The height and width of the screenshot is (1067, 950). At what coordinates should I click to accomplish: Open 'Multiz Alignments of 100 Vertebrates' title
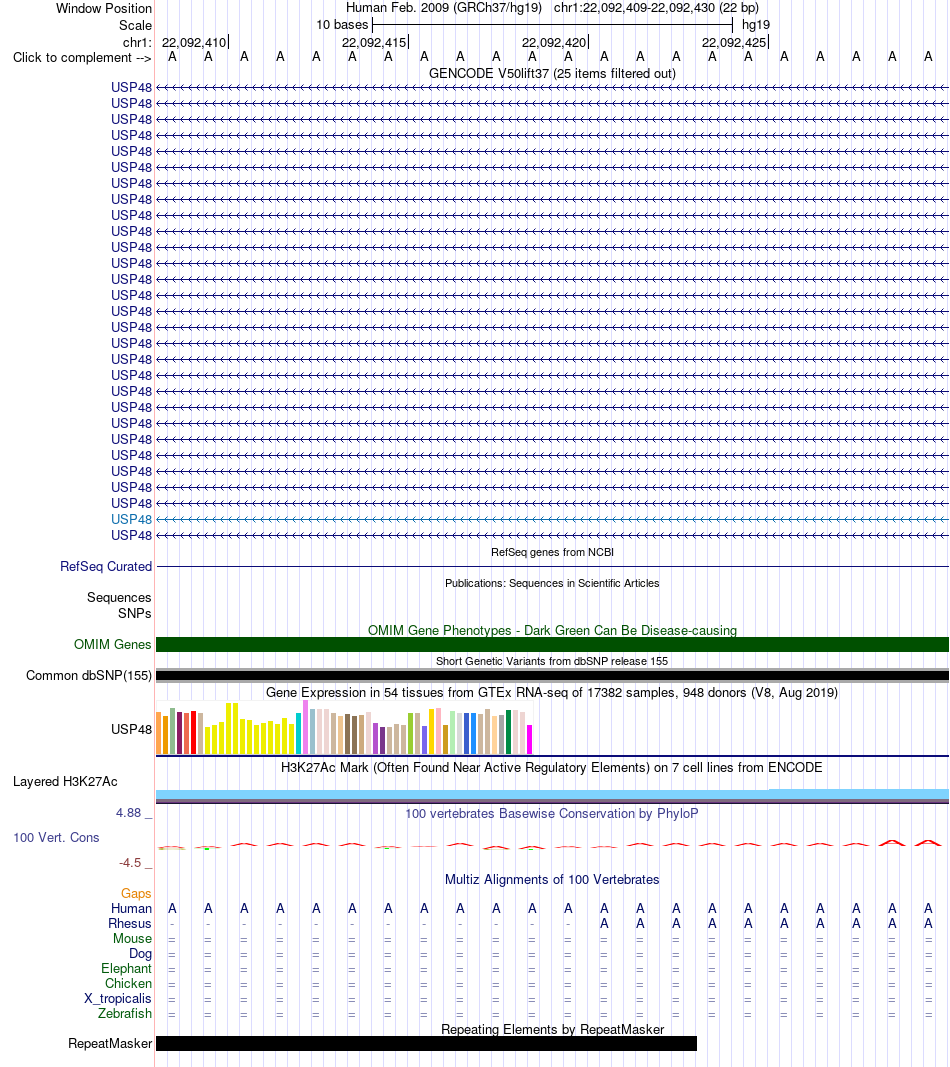(x=552, y=879)
